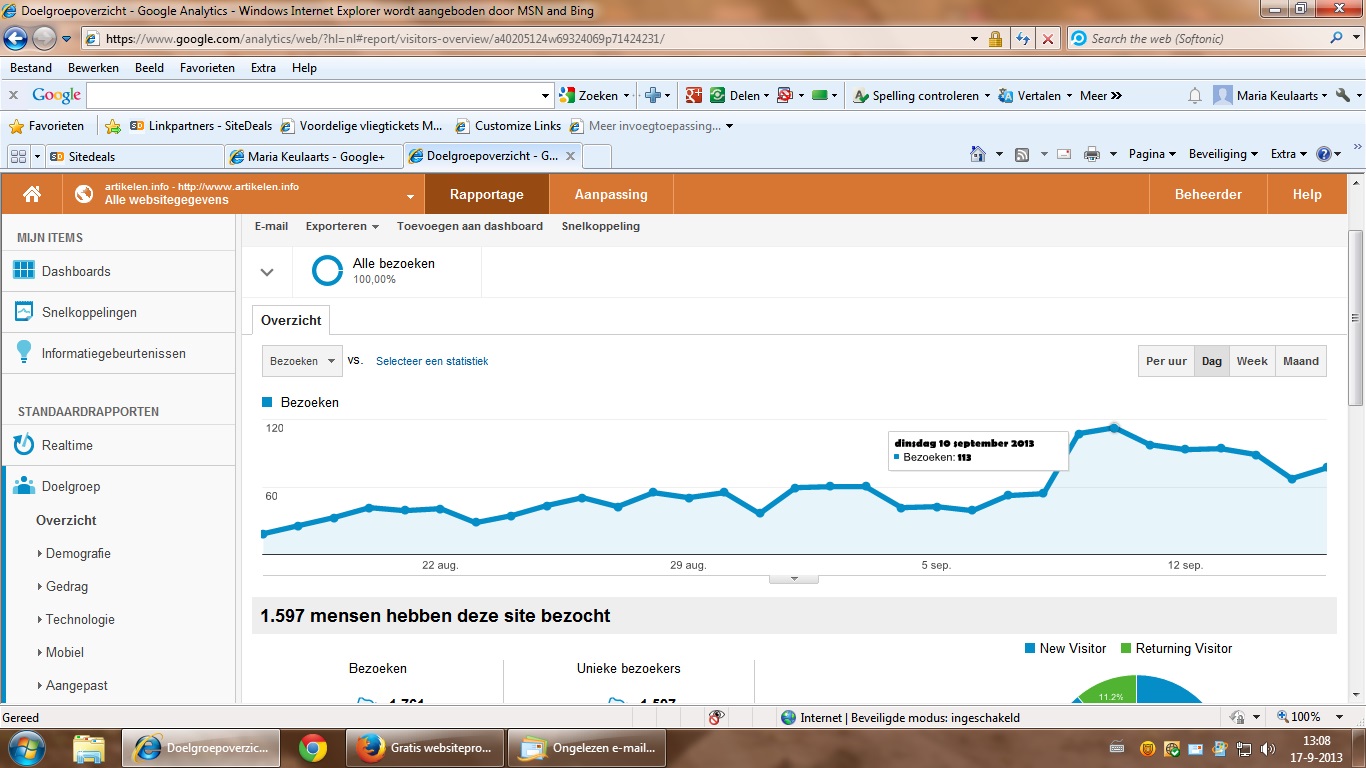Click the E-mail report button
Screen dimensions: 1366x768
(271, 226)
